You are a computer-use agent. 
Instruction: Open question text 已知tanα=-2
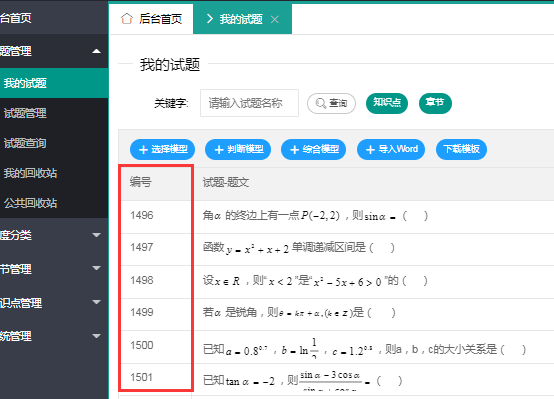point(302,381)
